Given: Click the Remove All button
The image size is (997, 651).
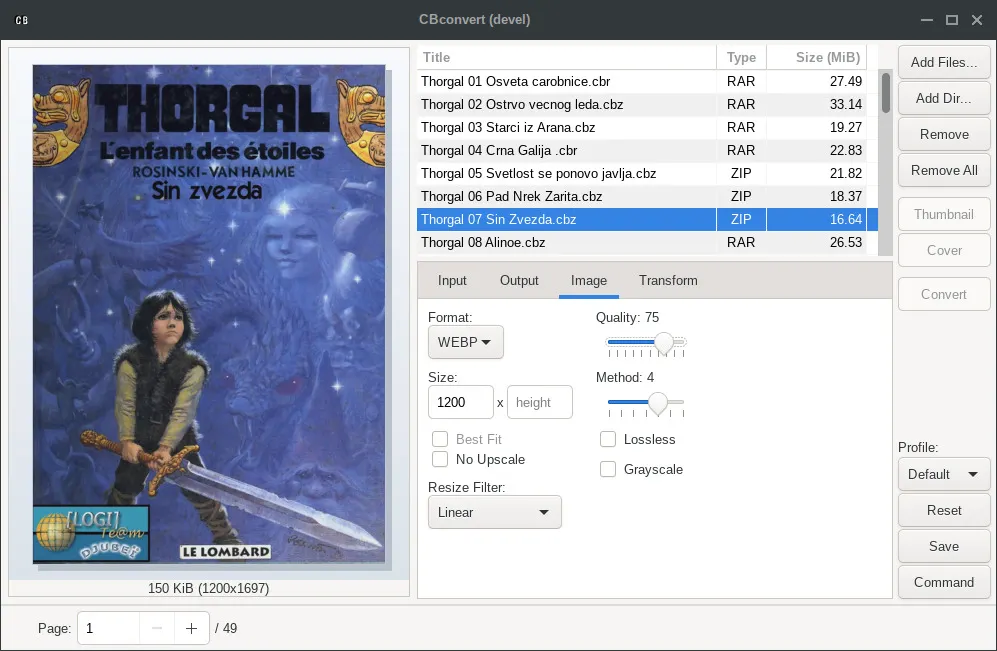Looking at the screenshot, I should click(x=944, y=170).
